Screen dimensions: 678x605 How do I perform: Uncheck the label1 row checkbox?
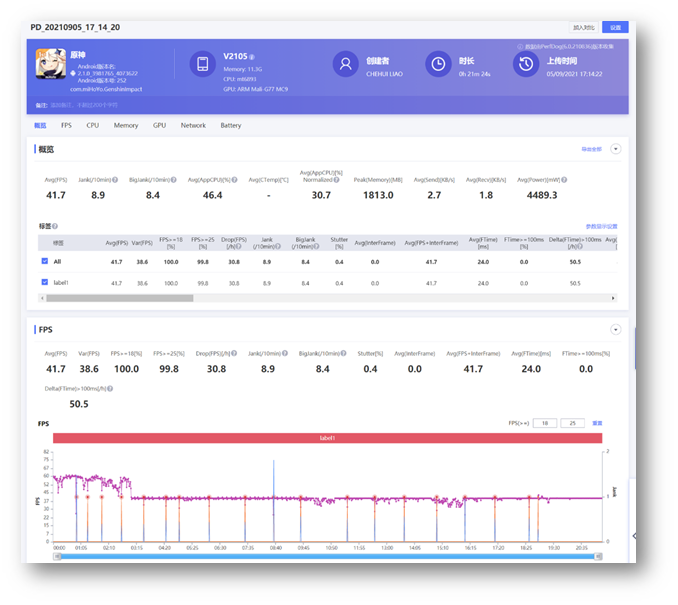click(45, 283)
